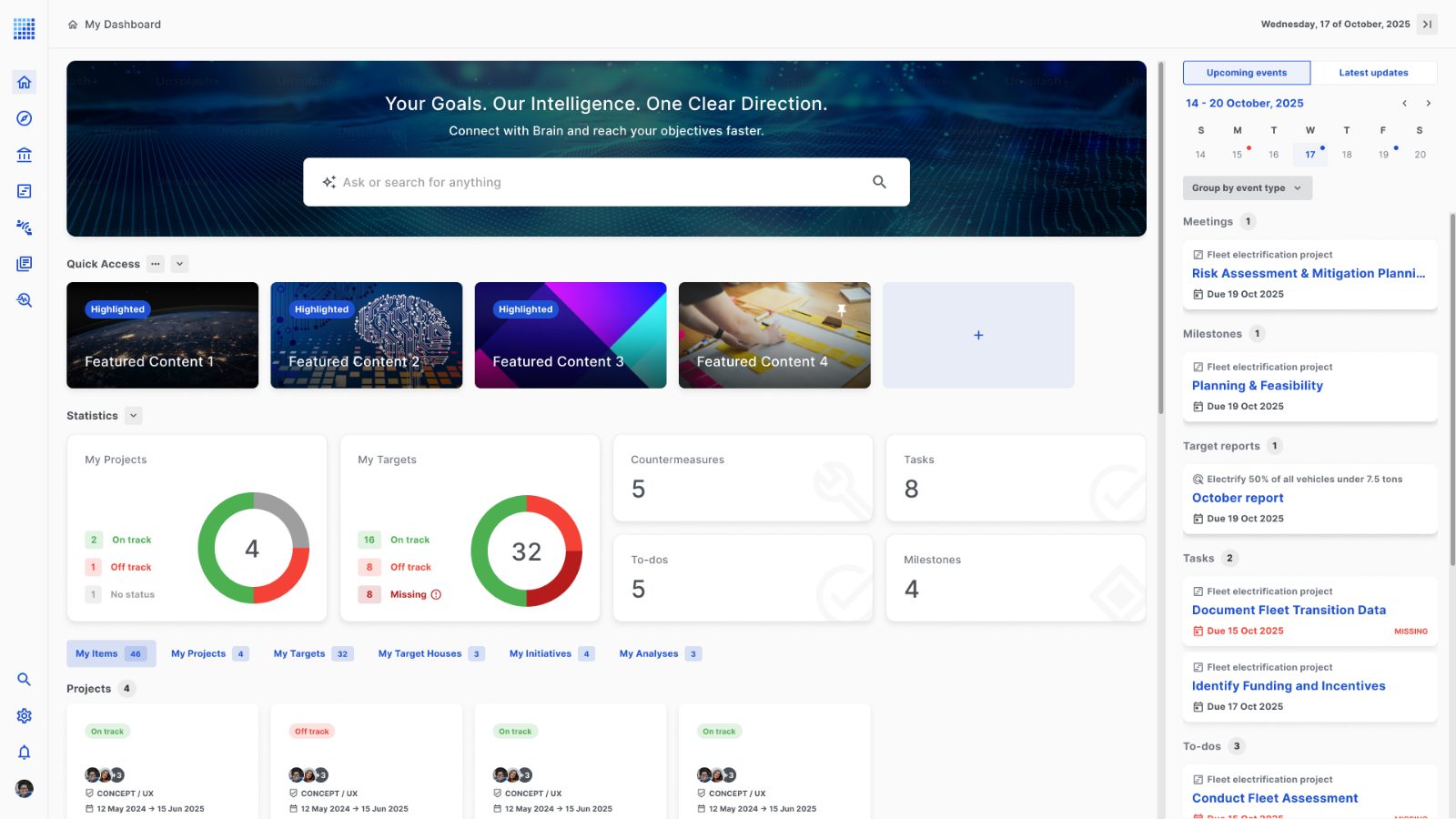1456x819 pixels.
Task: Open the search icon in lower sidebar
Action: [x=25, y=680]
